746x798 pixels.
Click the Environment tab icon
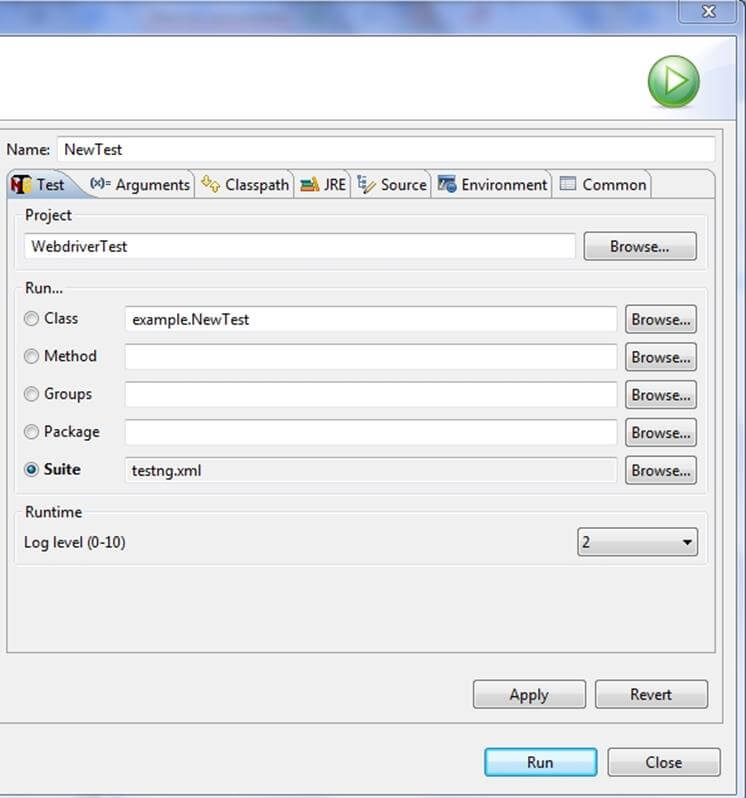pos(447,184)
